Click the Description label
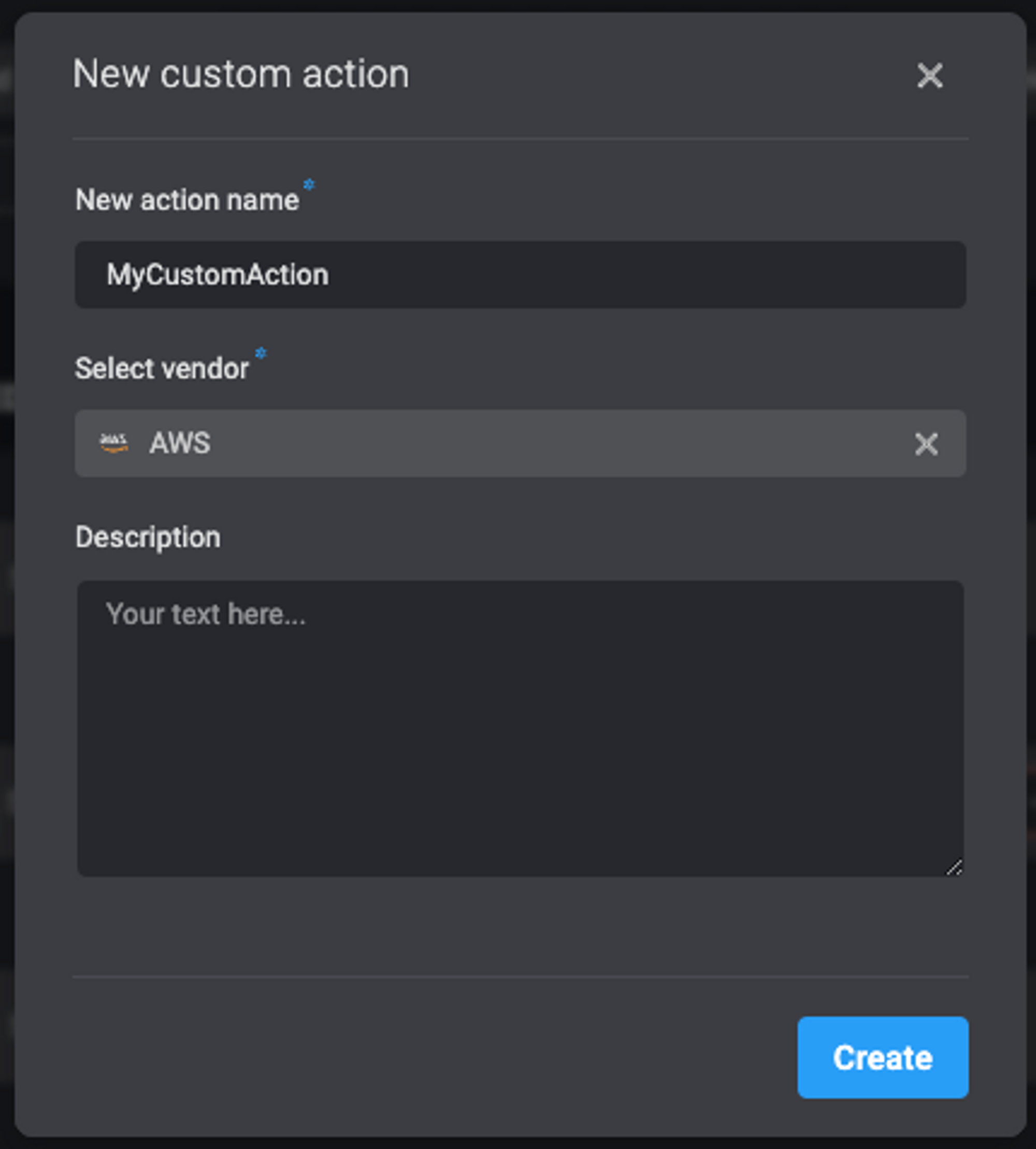1036x1149 pixels. tap(148, 538)
